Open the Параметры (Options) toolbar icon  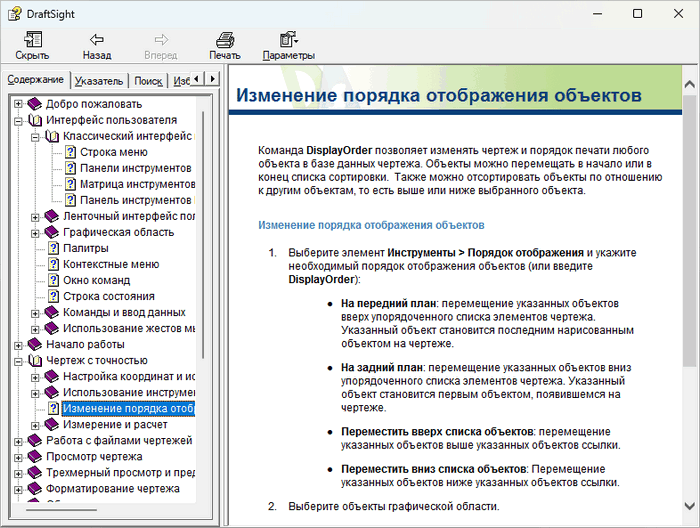(288, 40)
